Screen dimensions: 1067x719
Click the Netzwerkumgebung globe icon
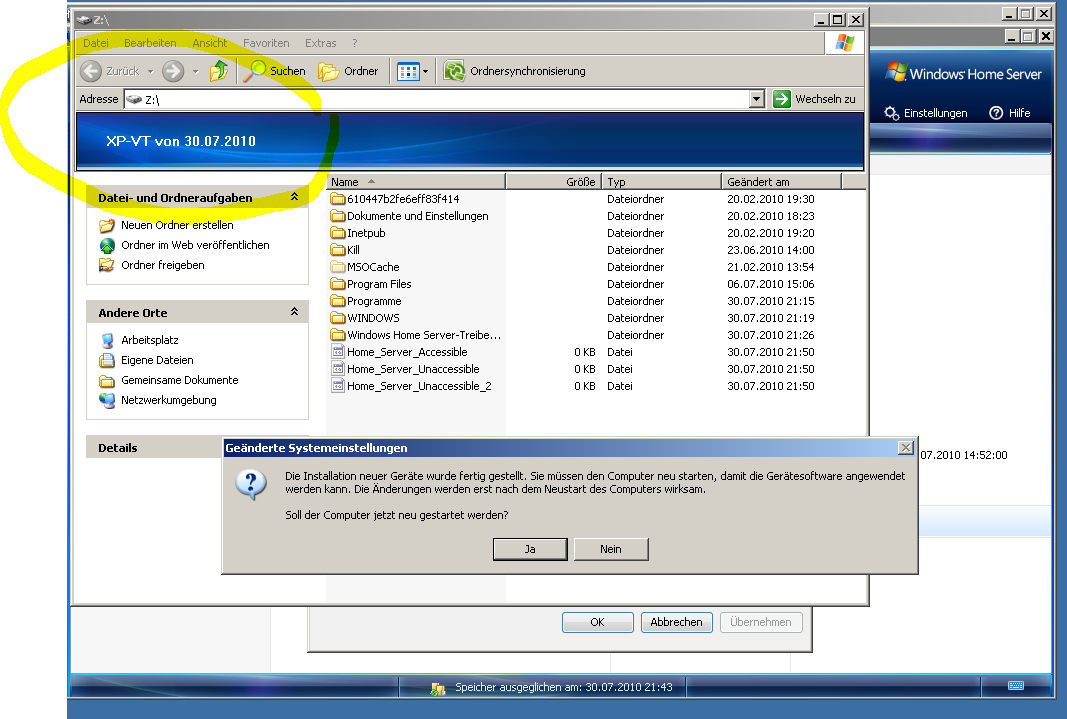tap(107, 401)
